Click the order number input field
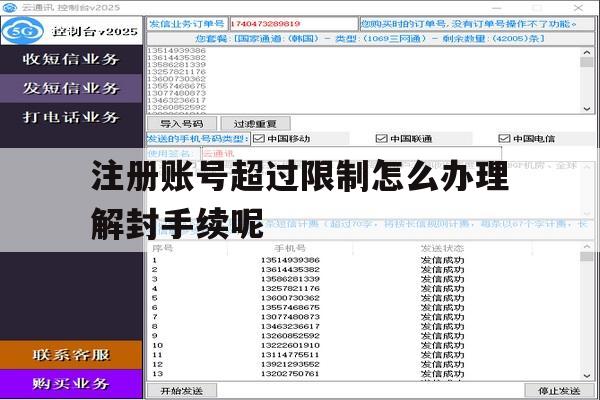 pos(293,24)
